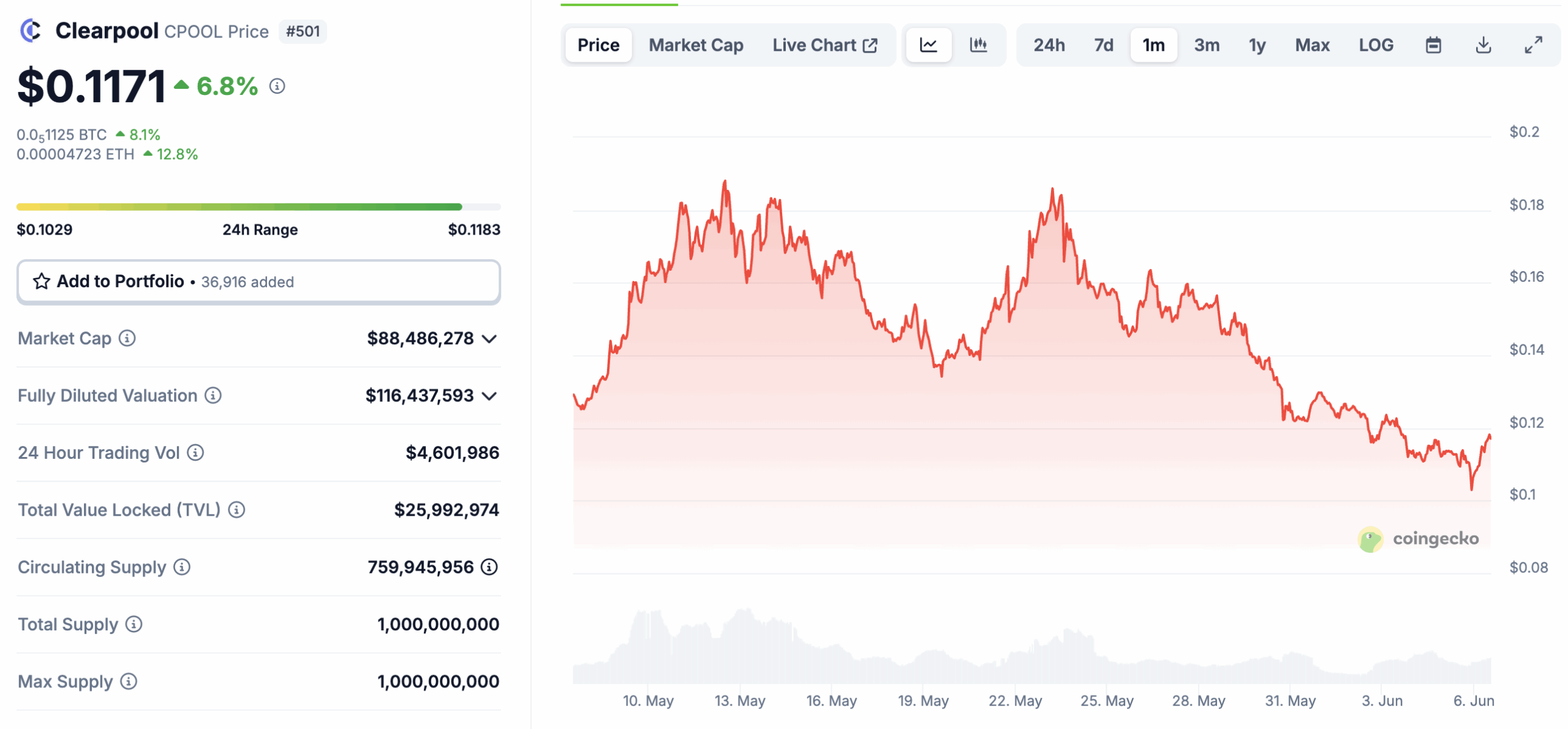Expand chart to fullscreen via arrows icon
The image size is (1568, 729).
[x=1534, y=45]
